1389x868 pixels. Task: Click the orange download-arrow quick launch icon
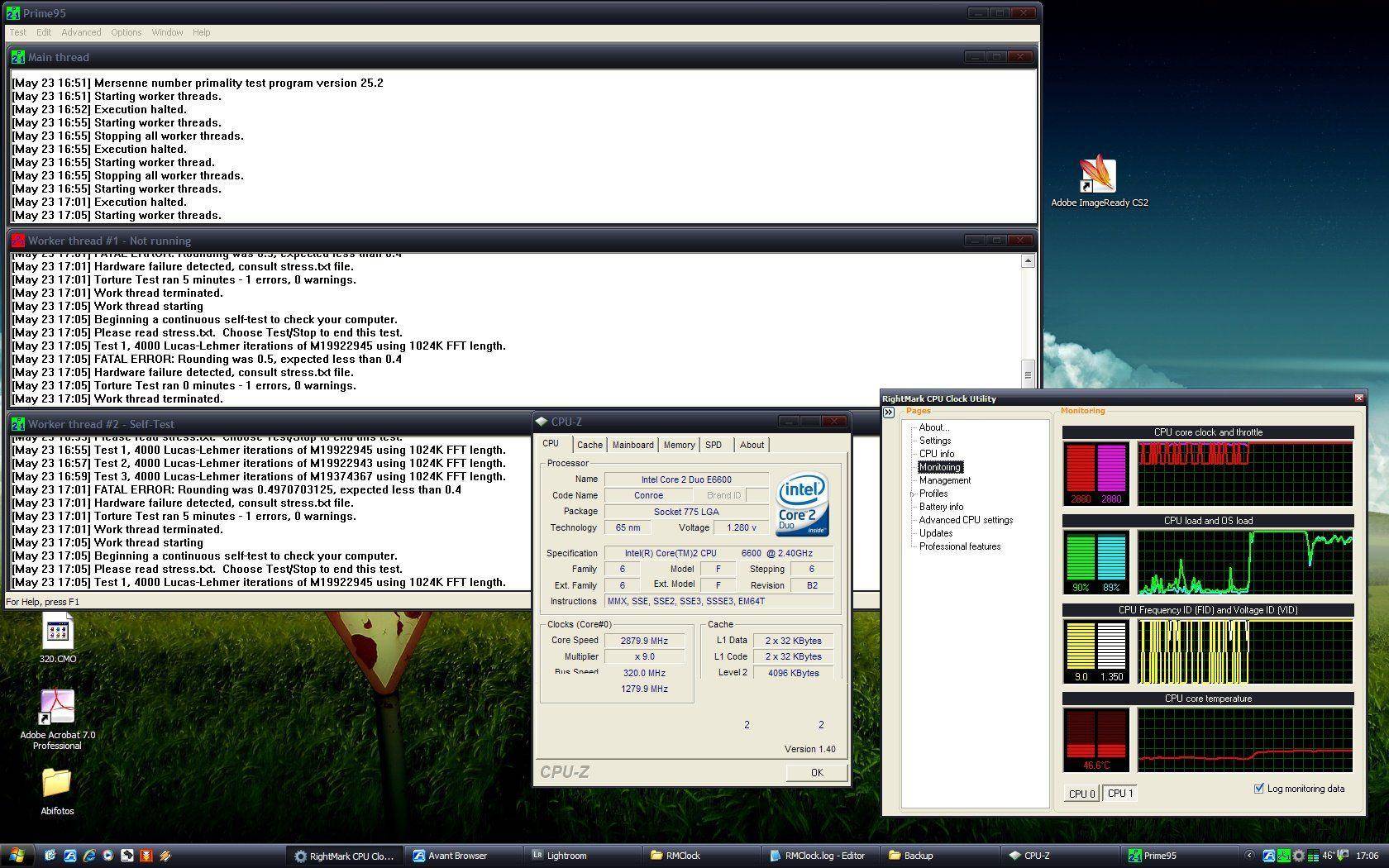[x=146, y=856]
